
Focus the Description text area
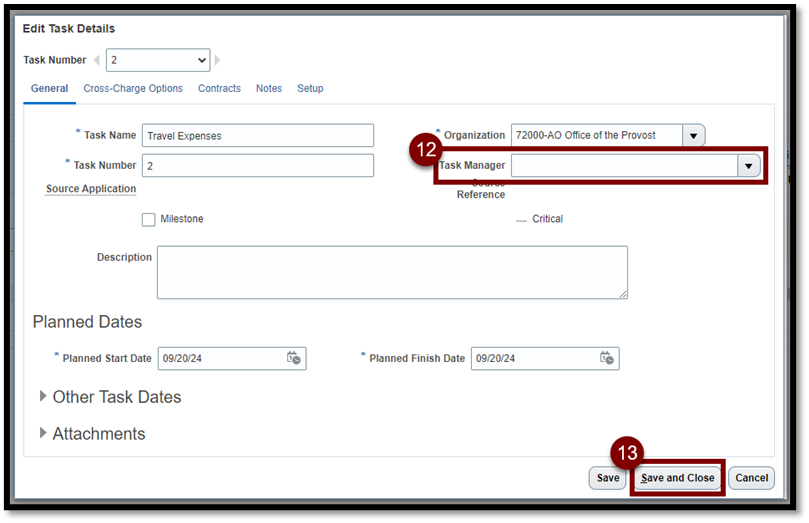(392, 272)
